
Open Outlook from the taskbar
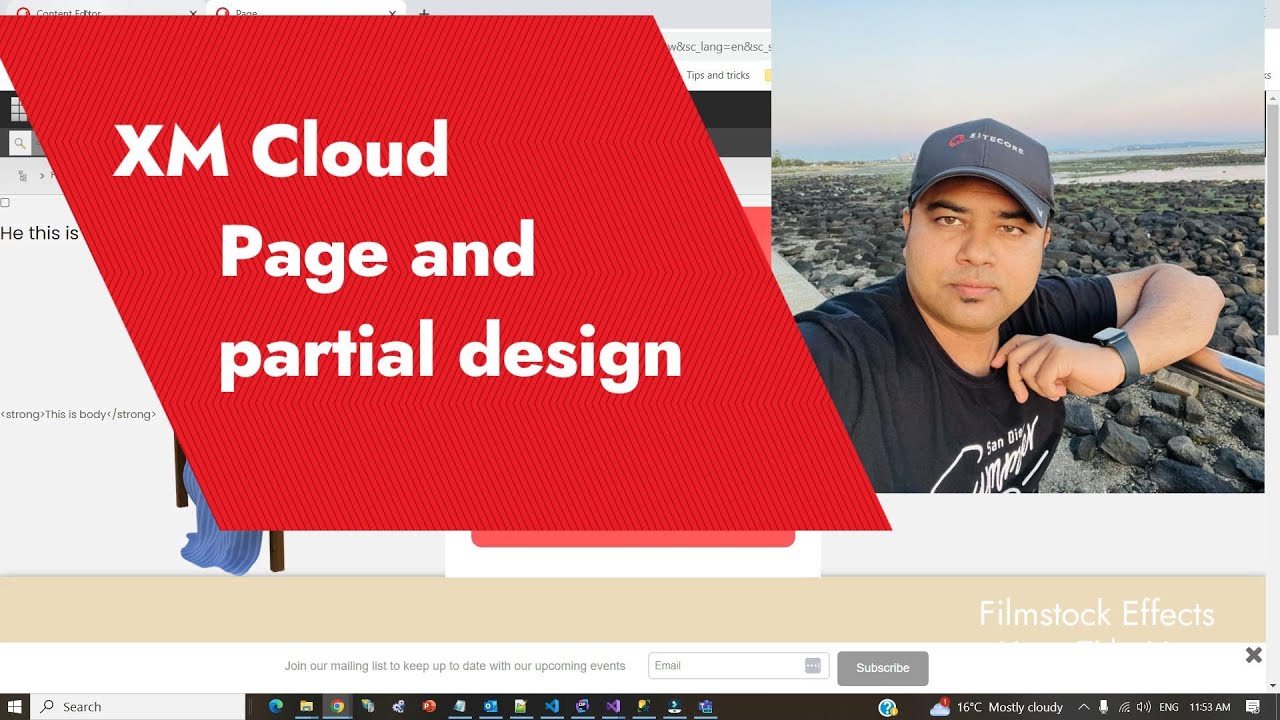tap(490, 706)
